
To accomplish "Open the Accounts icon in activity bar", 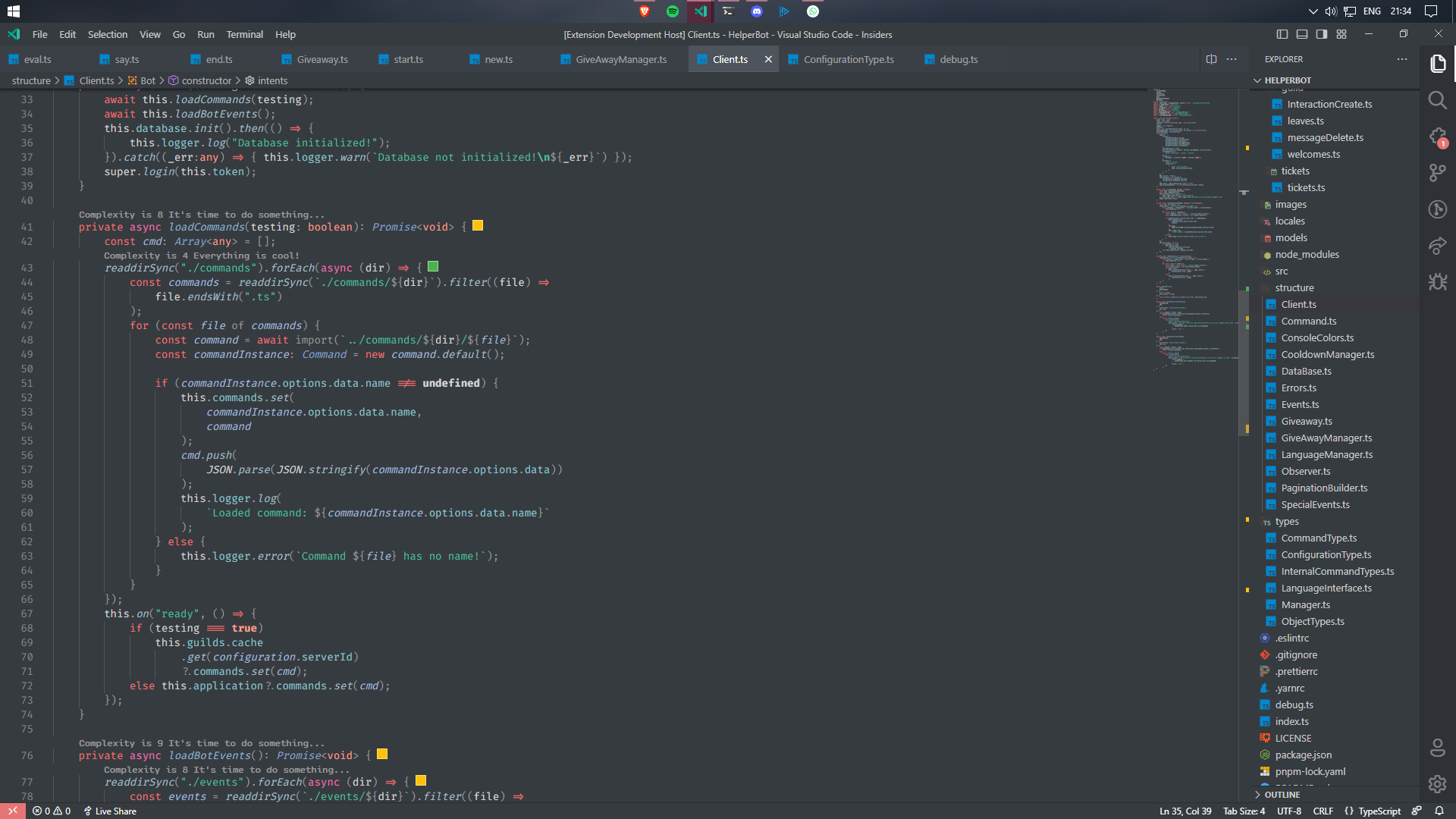I will (x=1437, y=748).
